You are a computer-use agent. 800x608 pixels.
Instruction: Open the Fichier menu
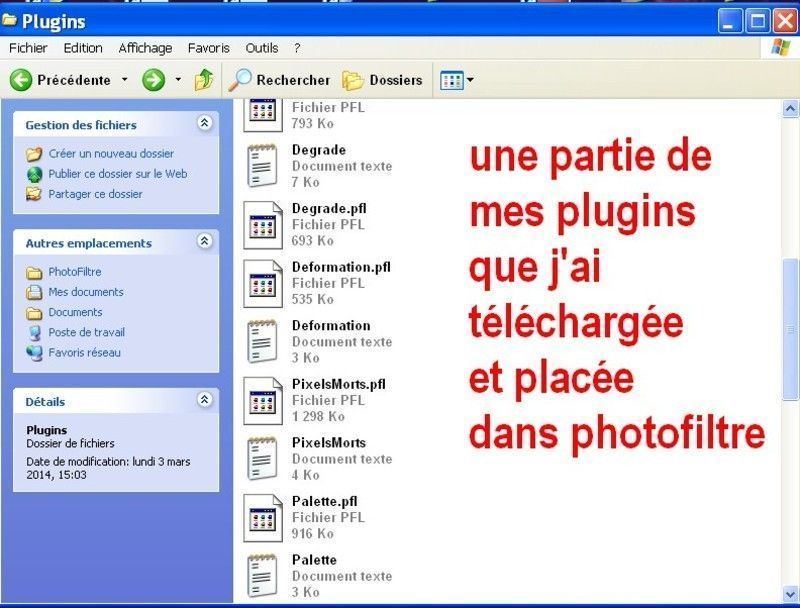(x=28, y=48)
